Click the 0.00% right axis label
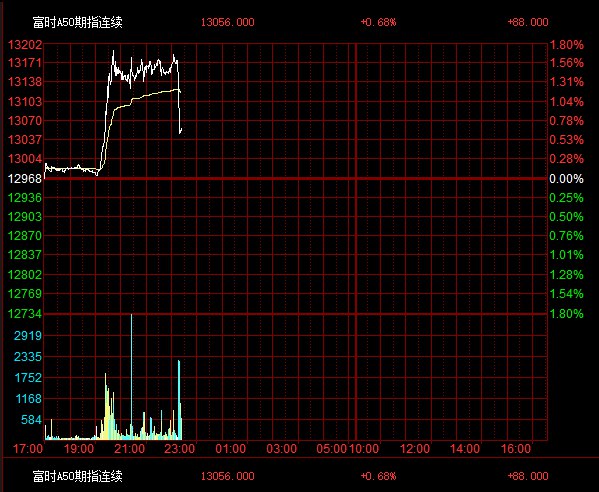599x492 pixels. [566, 178]
